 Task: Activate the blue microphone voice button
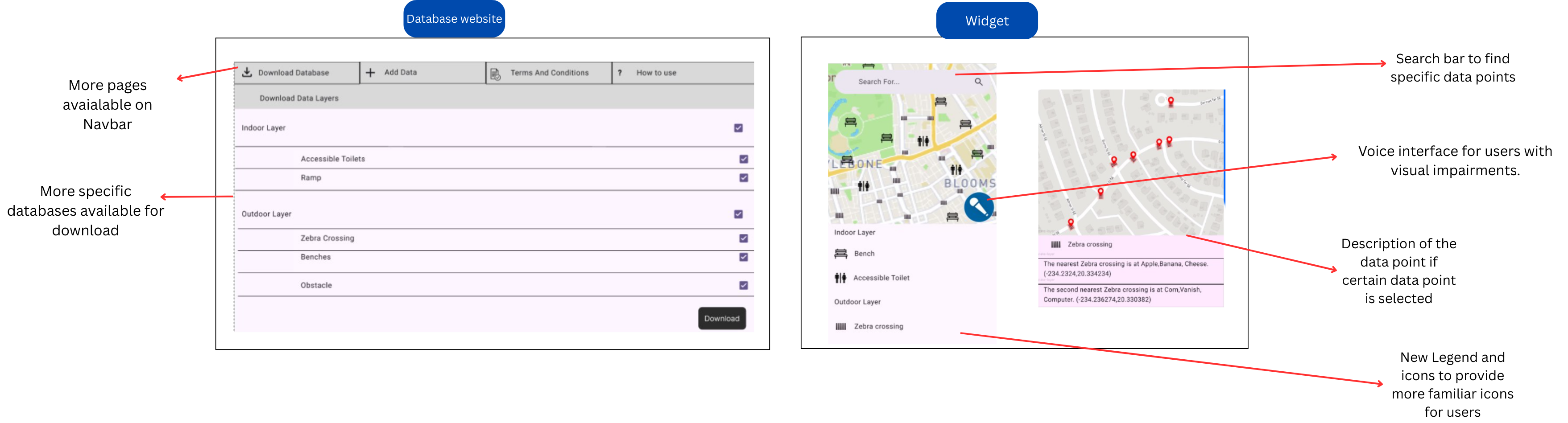tap(978, 208)
